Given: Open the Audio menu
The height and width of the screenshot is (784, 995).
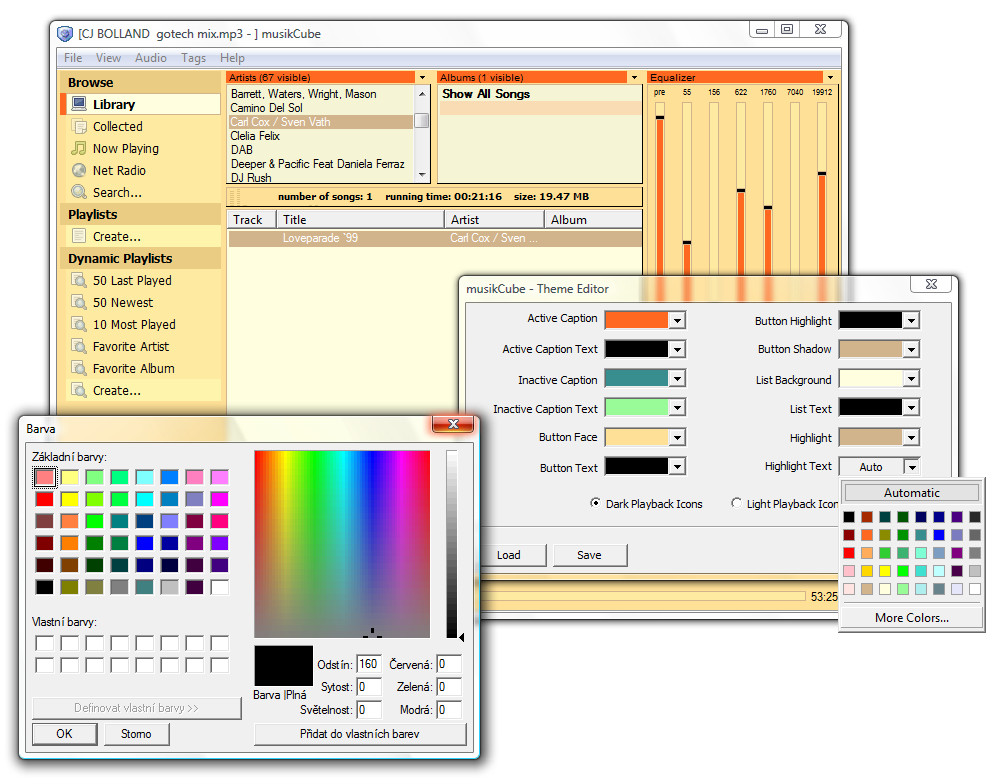Looking at the screenshot, I should [150, 58].
